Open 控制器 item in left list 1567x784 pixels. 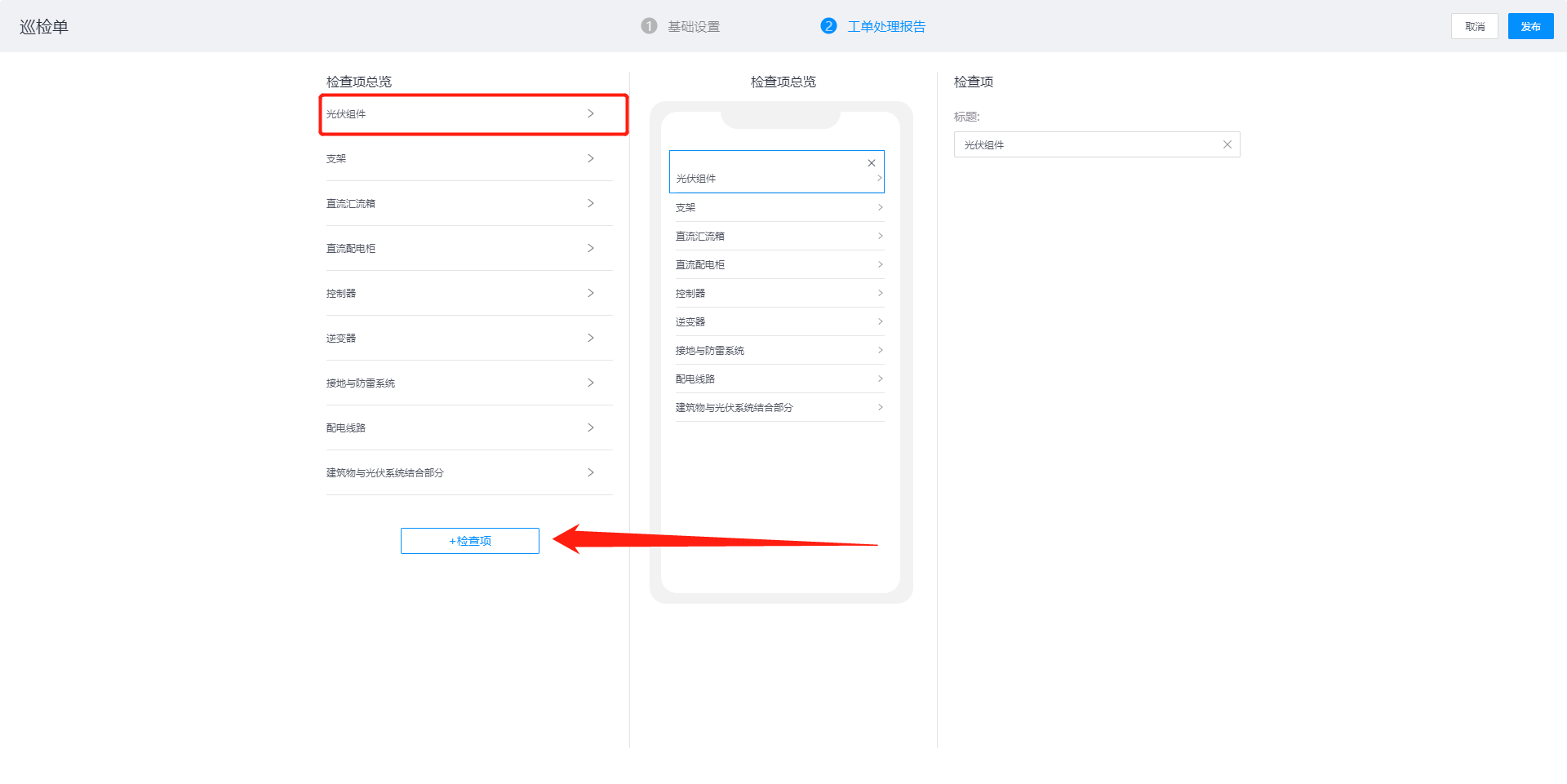[341, 294]
